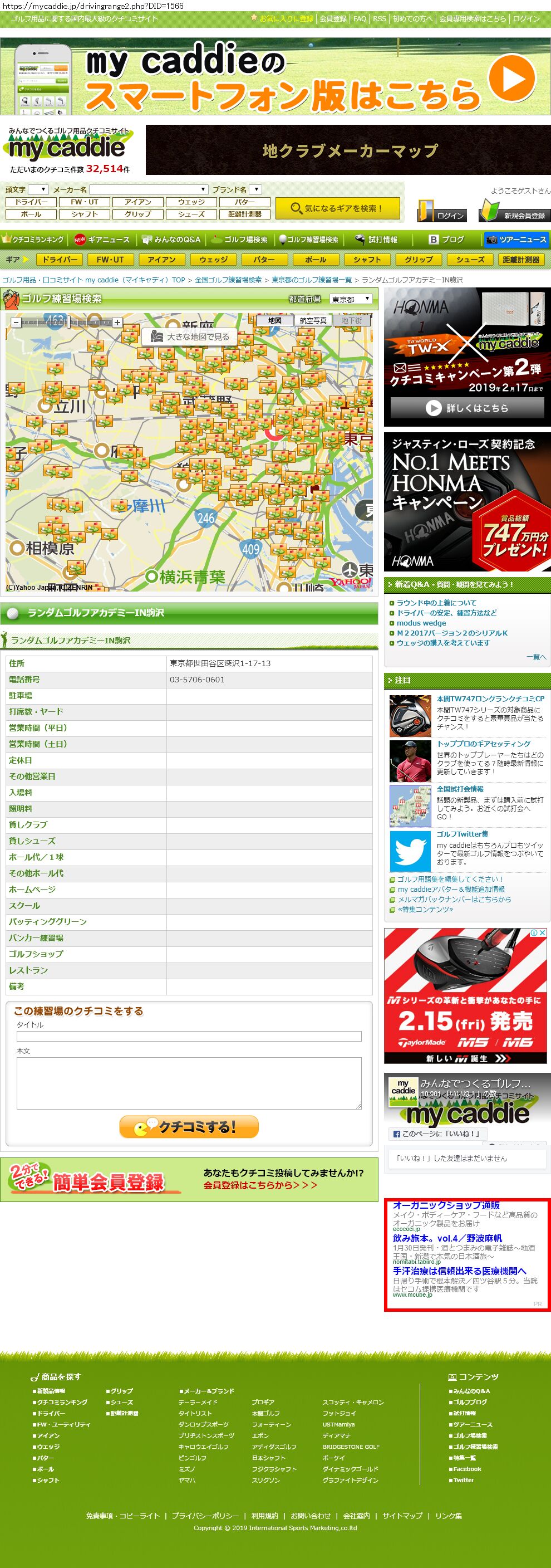
Task: Switch map to 地図 view
Action: tap(274, 320)
